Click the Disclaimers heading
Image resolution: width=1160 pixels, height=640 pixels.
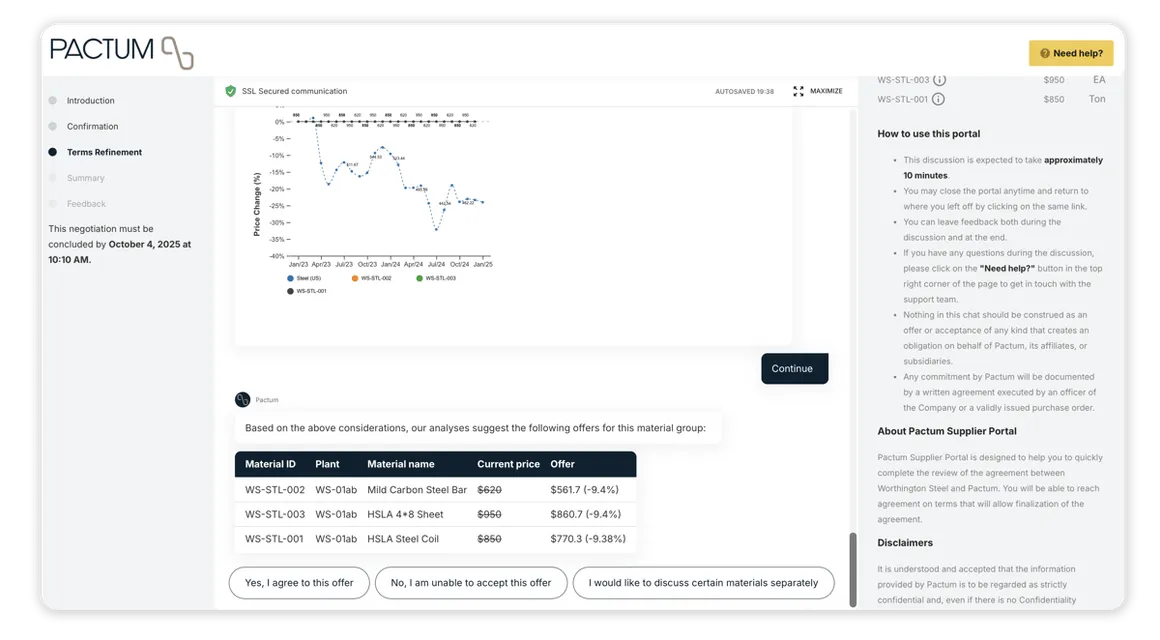[905, 543]
